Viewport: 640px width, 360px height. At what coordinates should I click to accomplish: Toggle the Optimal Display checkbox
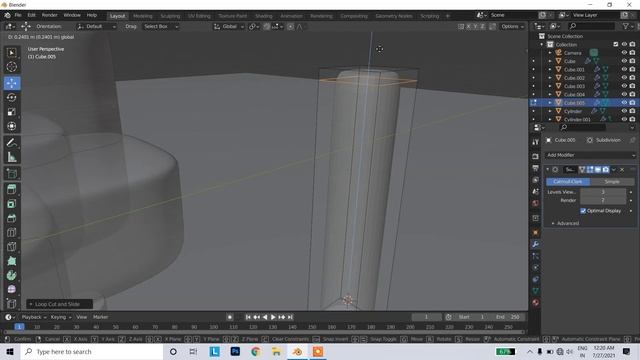coord(583,211)
